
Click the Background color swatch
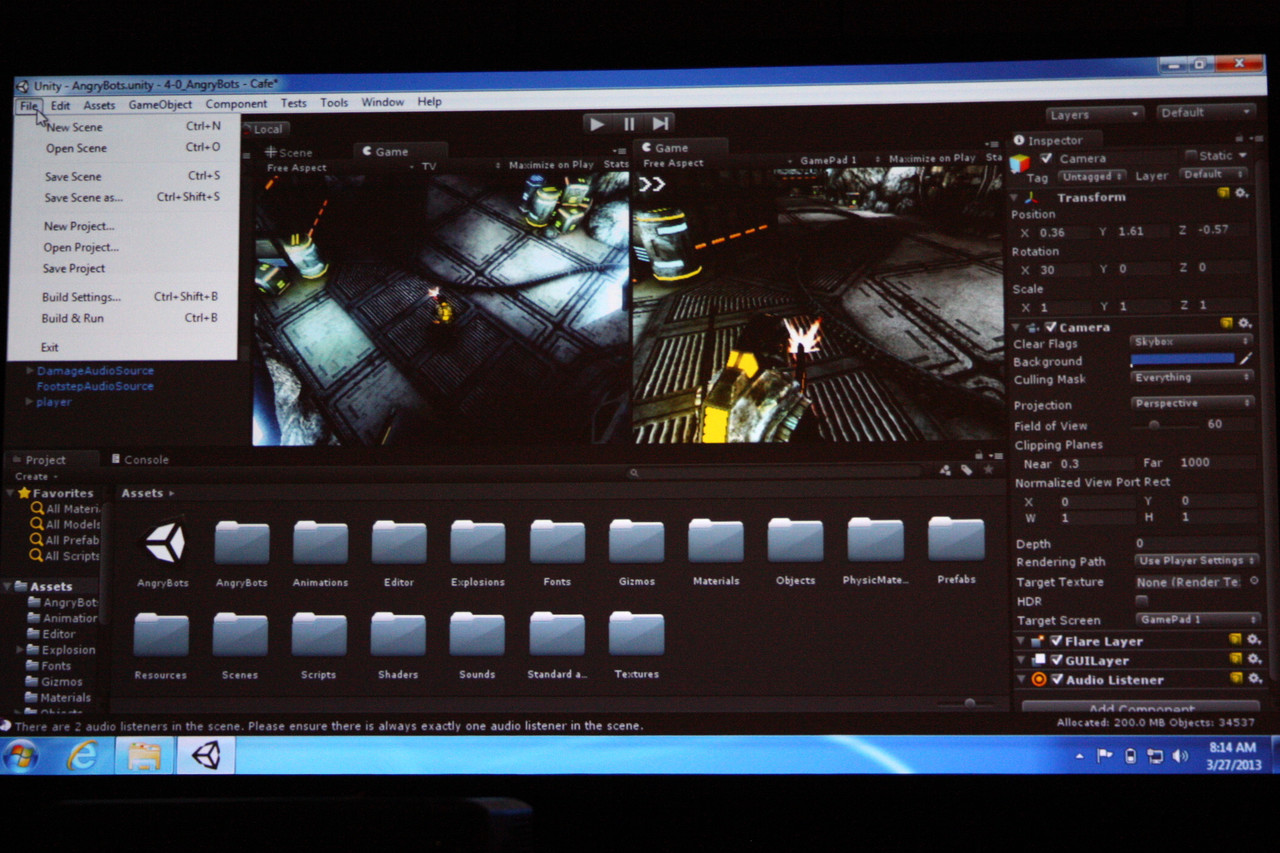[x=1182, y=360]
